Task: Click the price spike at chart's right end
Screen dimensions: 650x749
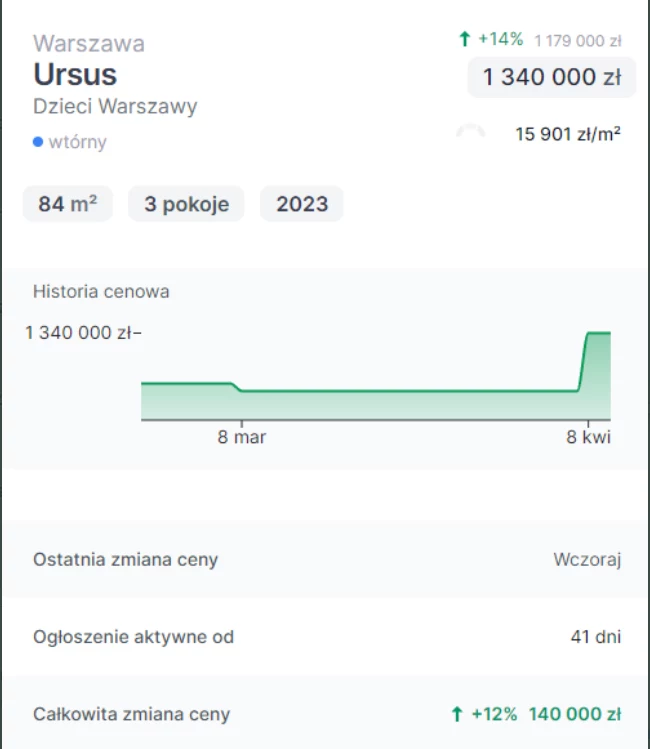Action: click(596, 335)
